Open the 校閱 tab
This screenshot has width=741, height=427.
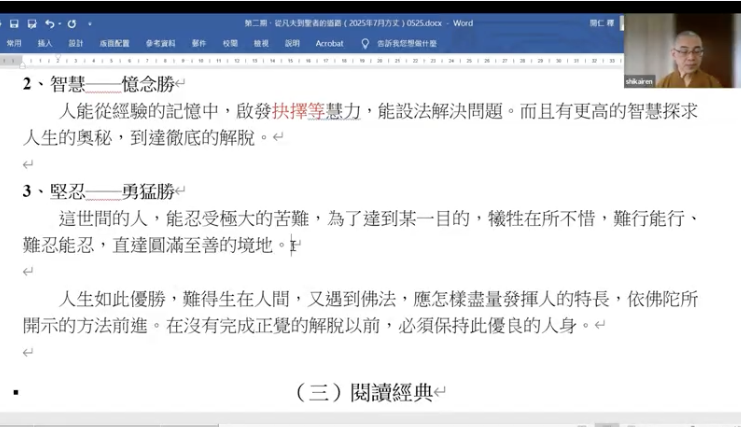pyautogui.click(x=230, y=44)
